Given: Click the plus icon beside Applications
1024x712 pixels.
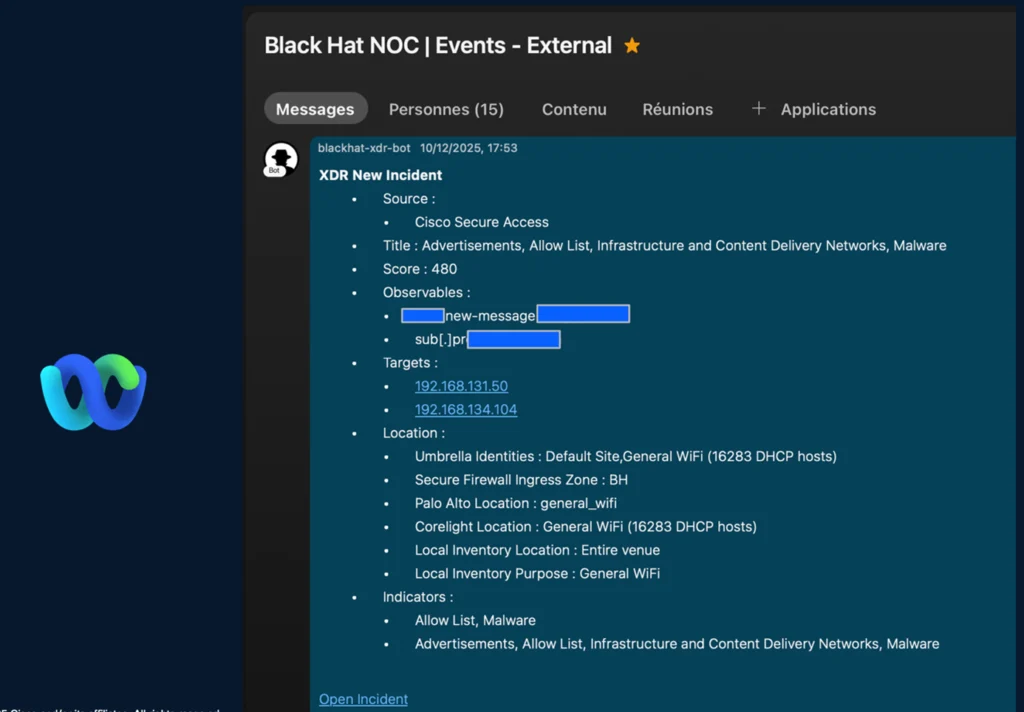Looking at the screenshot, I should click(x=758, y=109).
